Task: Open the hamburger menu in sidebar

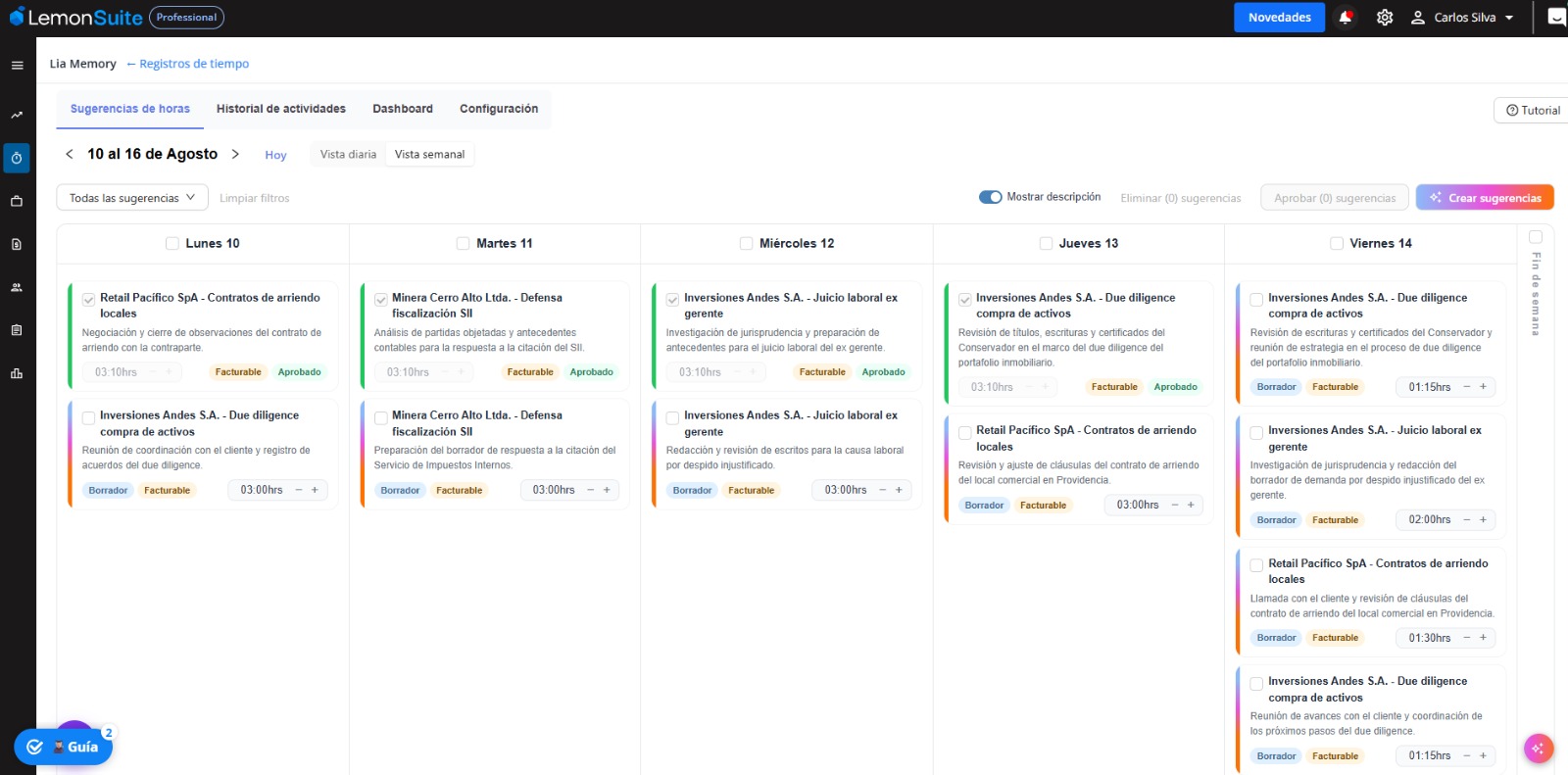Action: 17,66
